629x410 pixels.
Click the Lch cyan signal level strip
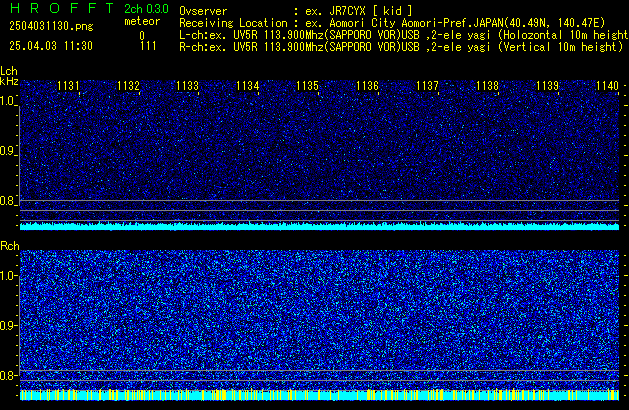coord(319,226)
